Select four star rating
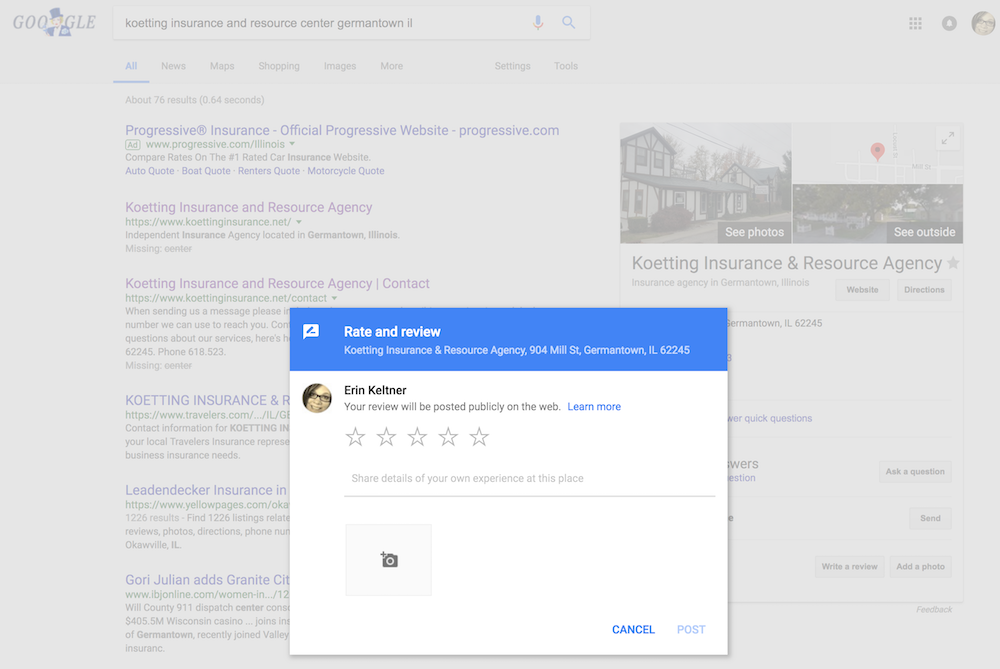Image resolution: width=1000 pixels, height=669 pixels. (x=448, y=437)
